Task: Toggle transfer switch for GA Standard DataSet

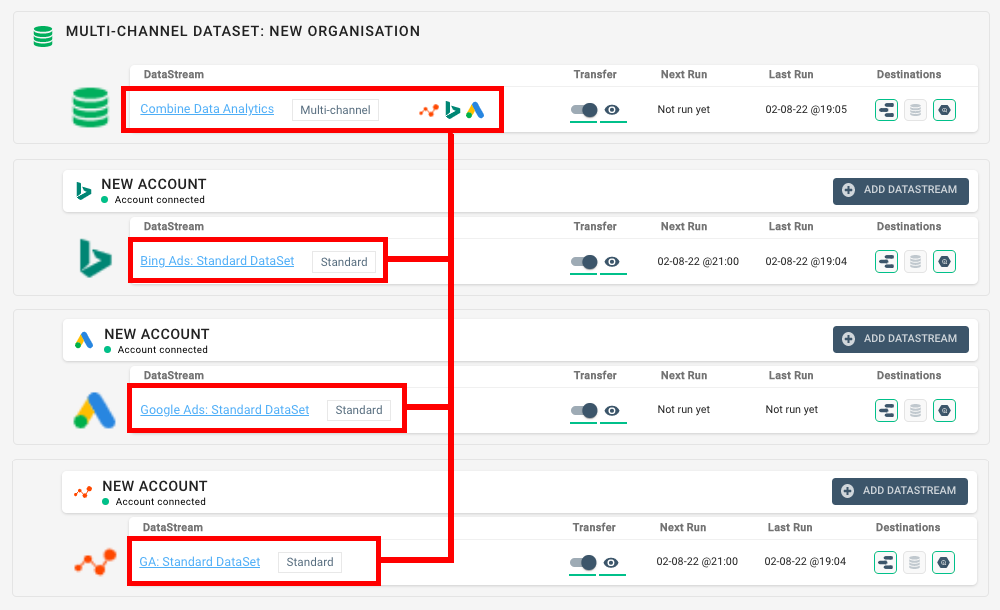Action: point(582,562)
